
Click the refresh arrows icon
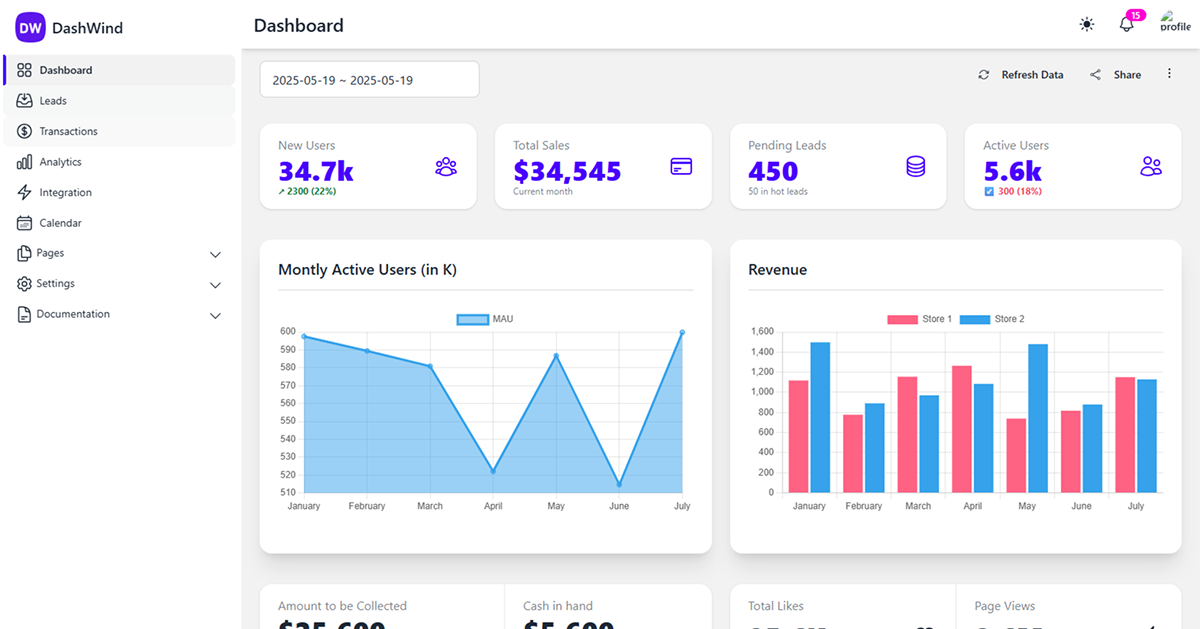point(984,75)
